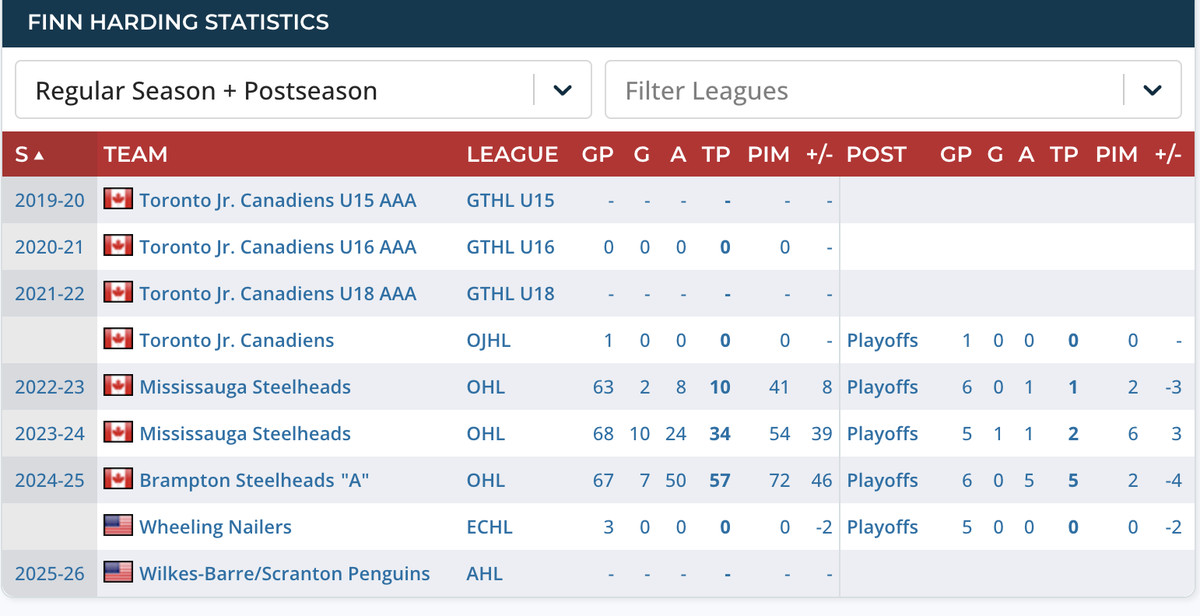Open the GTHL U16 league link
This screenshot has height=616, width=1200.
(510, 247)
